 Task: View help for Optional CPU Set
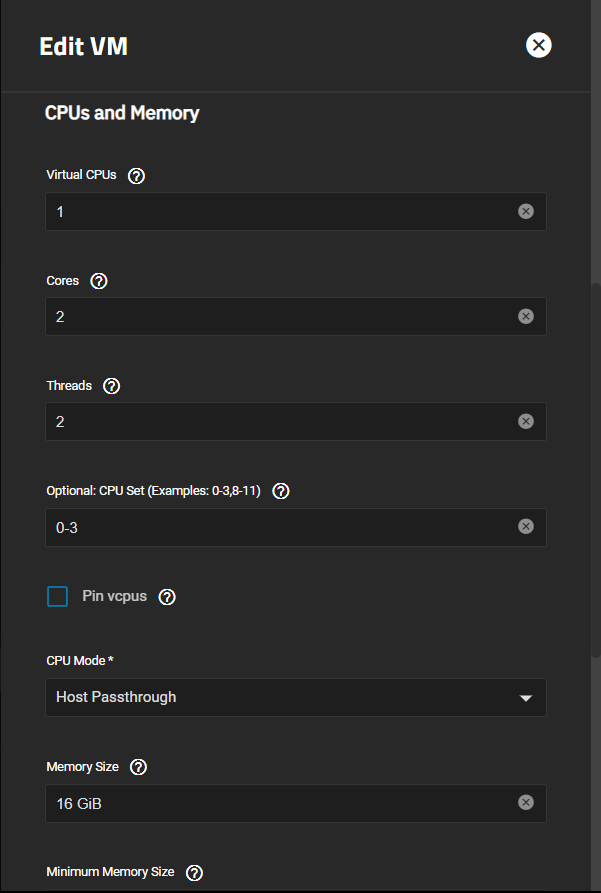pyautogui.click(x=281, y=491)
